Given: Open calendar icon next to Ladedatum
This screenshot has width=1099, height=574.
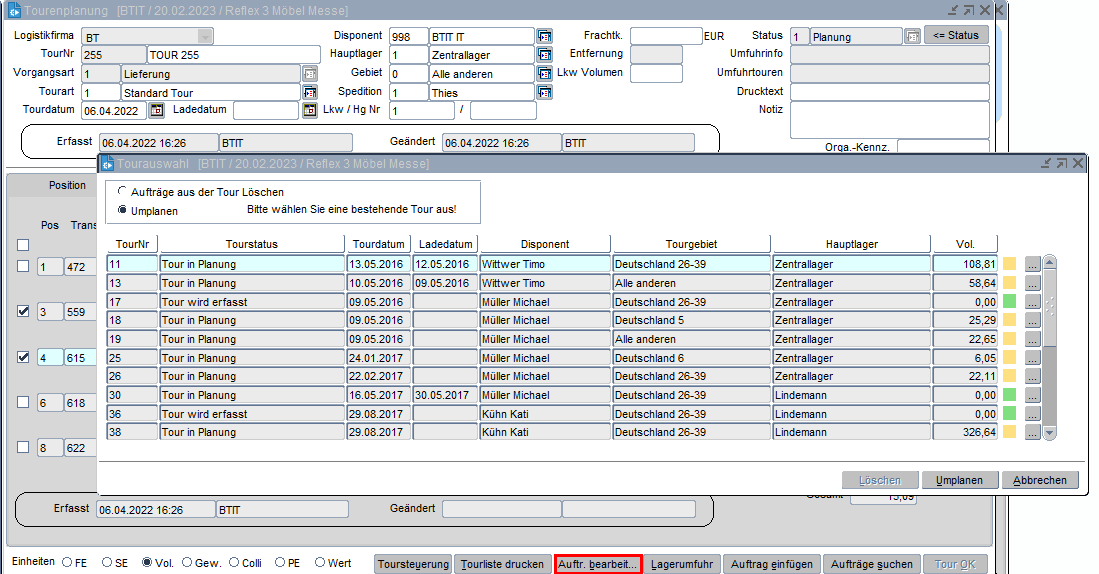Looking at the screenshot, I should [x=309, y=110].
